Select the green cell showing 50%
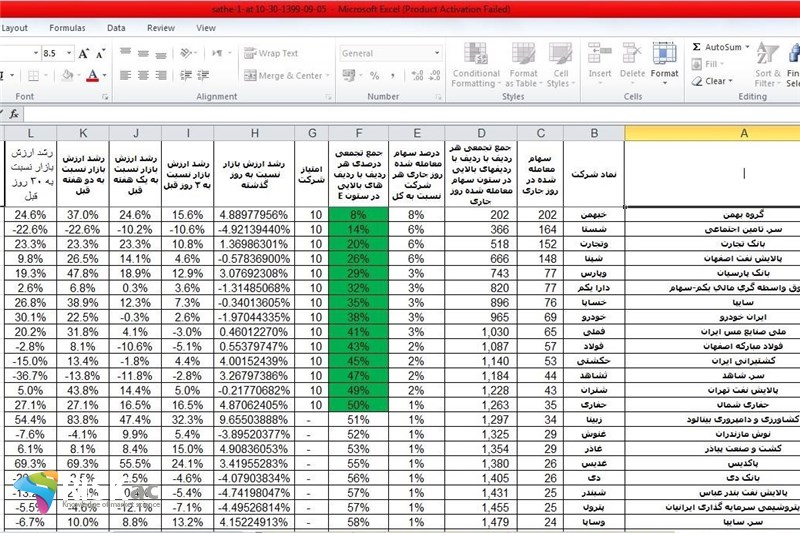This screenshot has height=533, width=800. tap(359, 405)
